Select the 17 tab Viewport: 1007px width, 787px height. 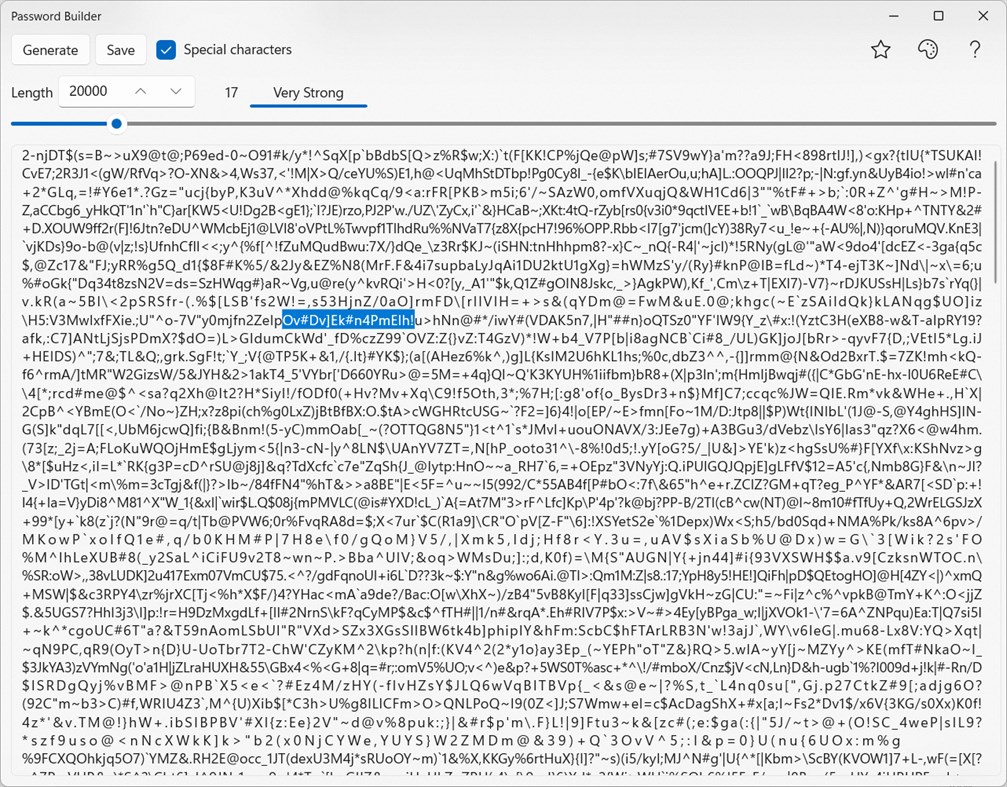[x=231, y=91]
